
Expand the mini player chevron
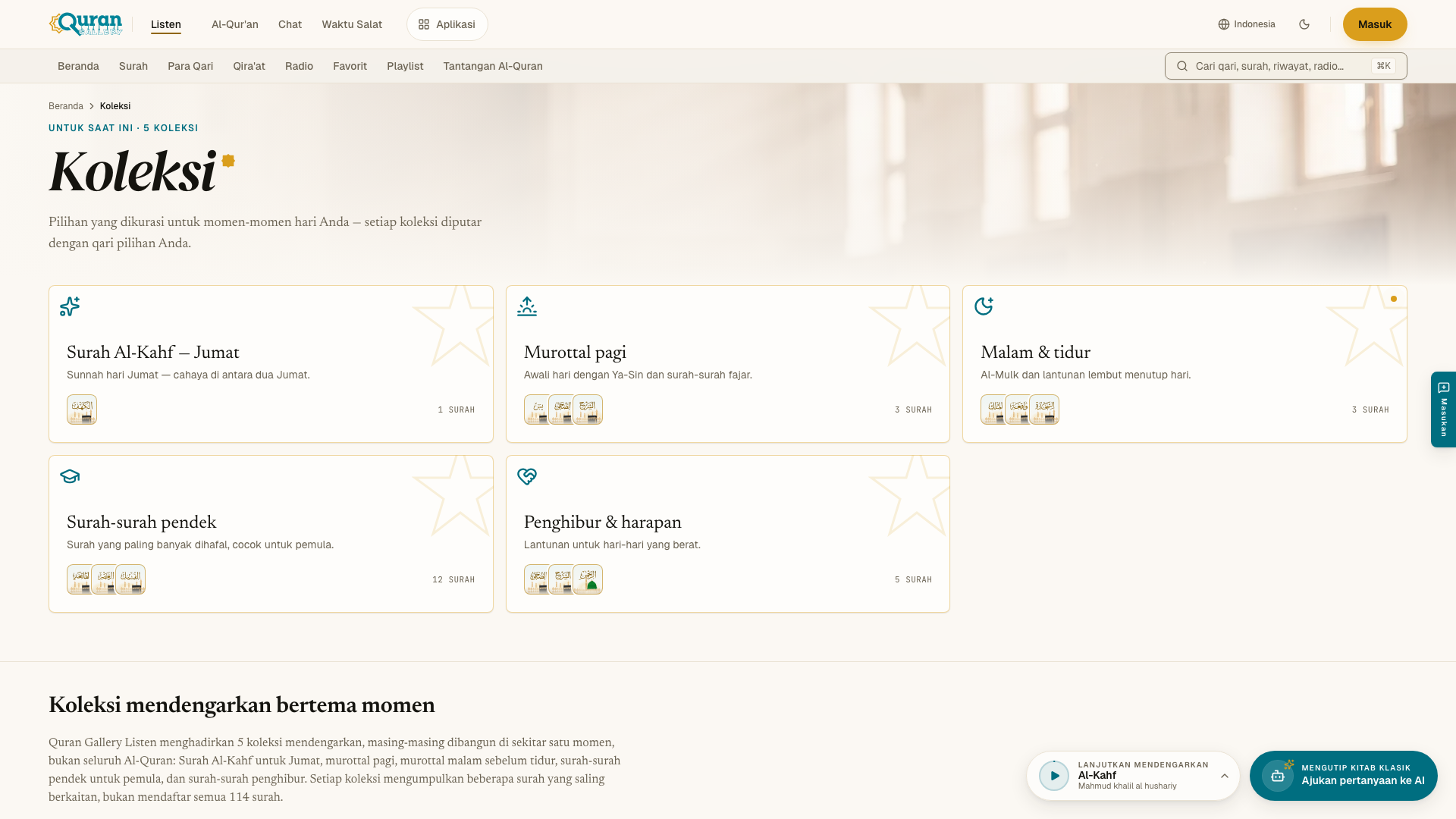[1224, 776]
